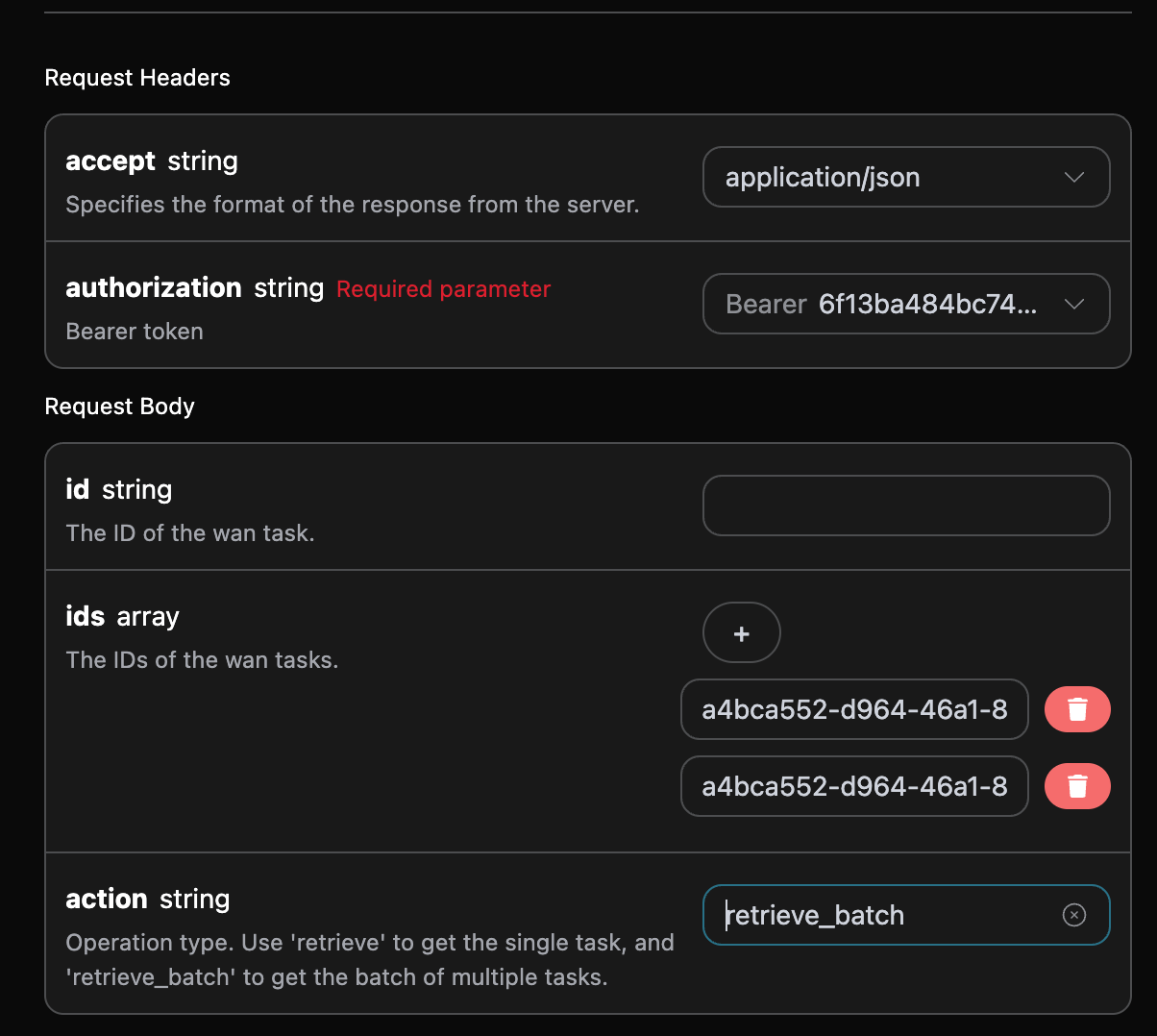Click the Bearer token description text

point(135,332)
